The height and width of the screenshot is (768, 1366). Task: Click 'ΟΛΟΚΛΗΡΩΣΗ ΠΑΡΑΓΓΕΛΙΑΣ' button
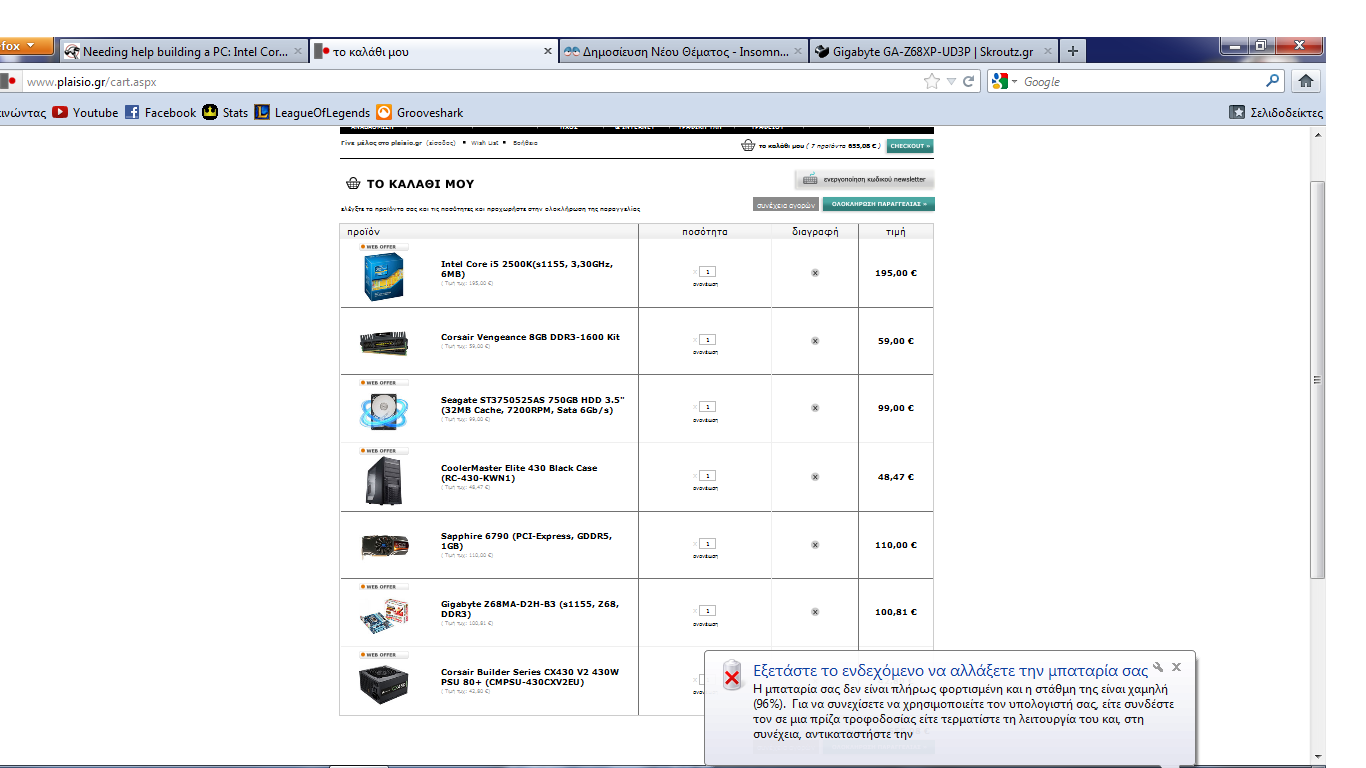[x=879, y=204]
